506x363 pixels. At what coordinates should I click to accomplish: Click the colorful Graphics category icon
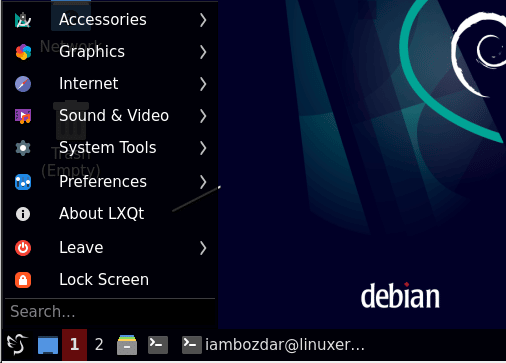[x=23, y=52]
